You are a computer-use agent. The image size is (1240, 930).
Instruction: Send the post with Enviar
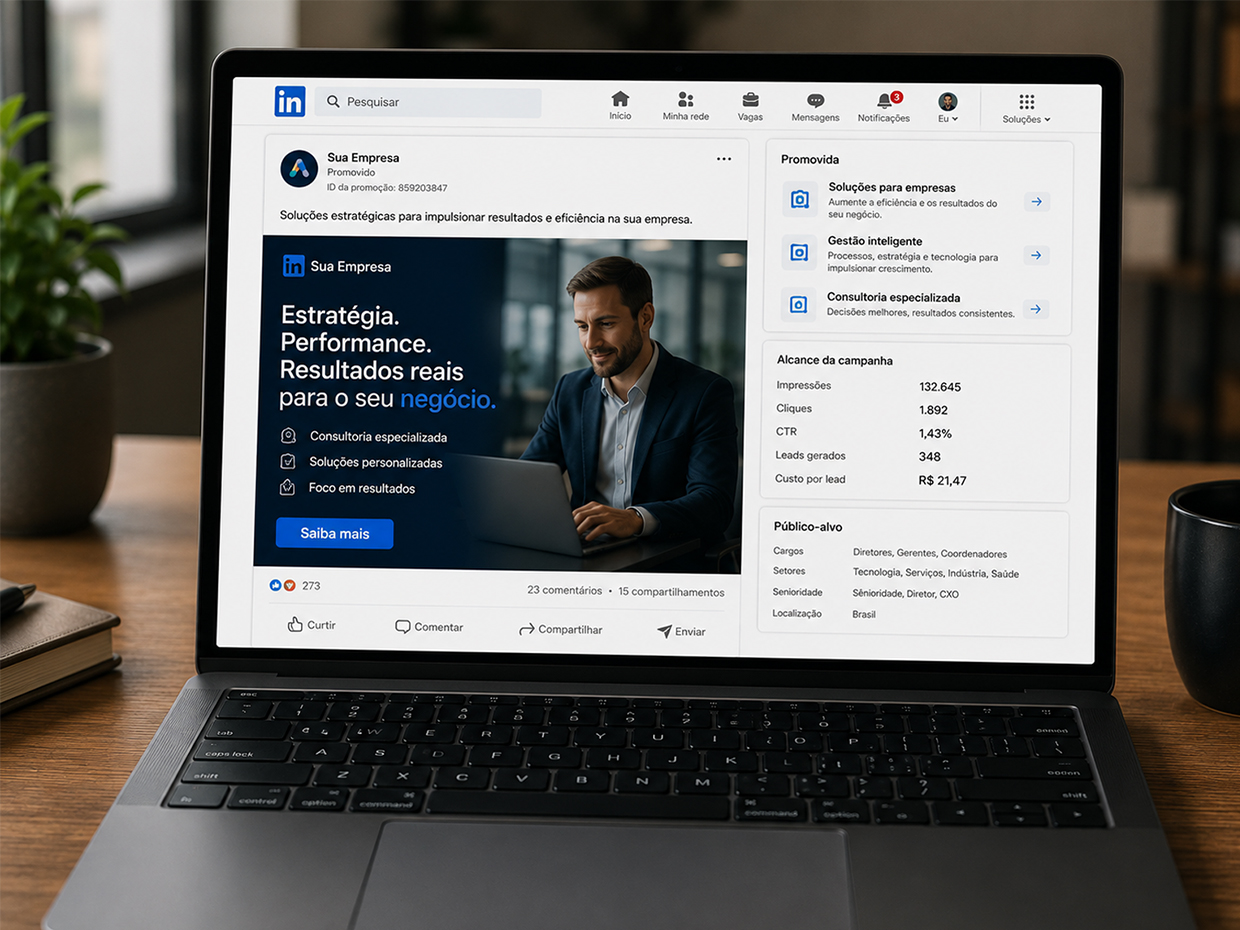click(x=681, y=631)
